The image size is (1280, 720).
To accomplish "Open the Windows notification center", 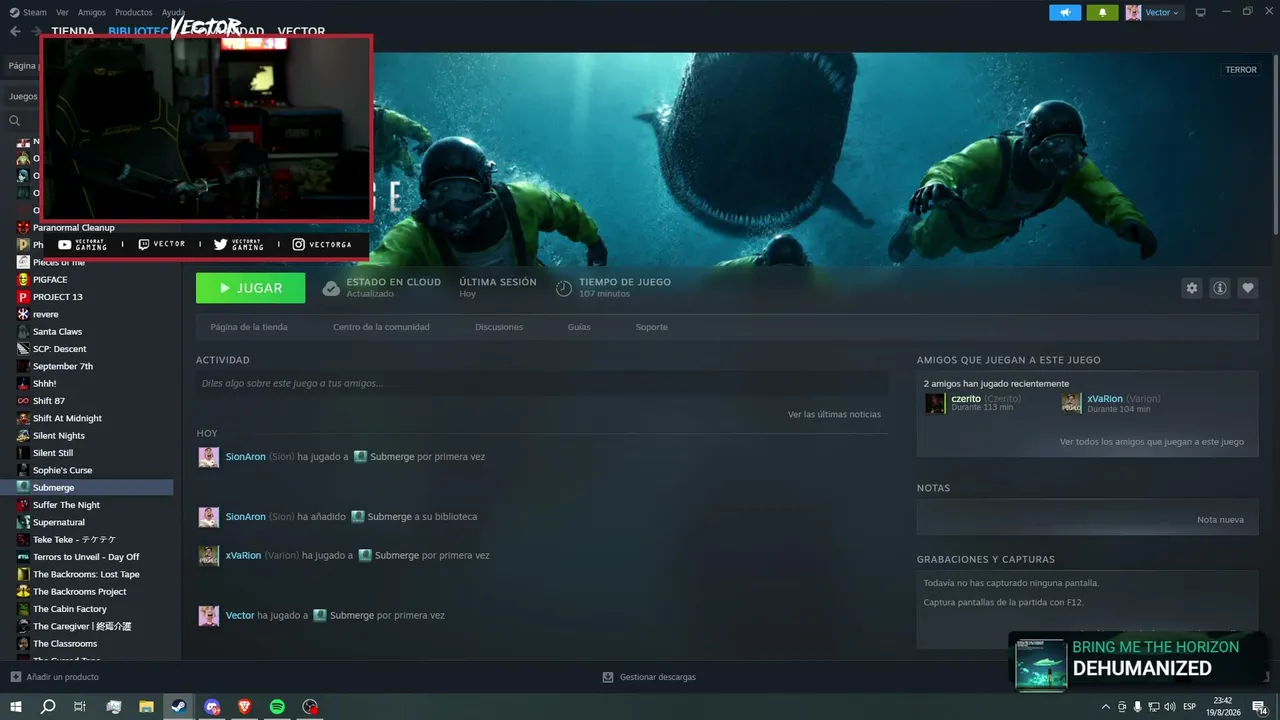I will click(x=1259, y=706).
